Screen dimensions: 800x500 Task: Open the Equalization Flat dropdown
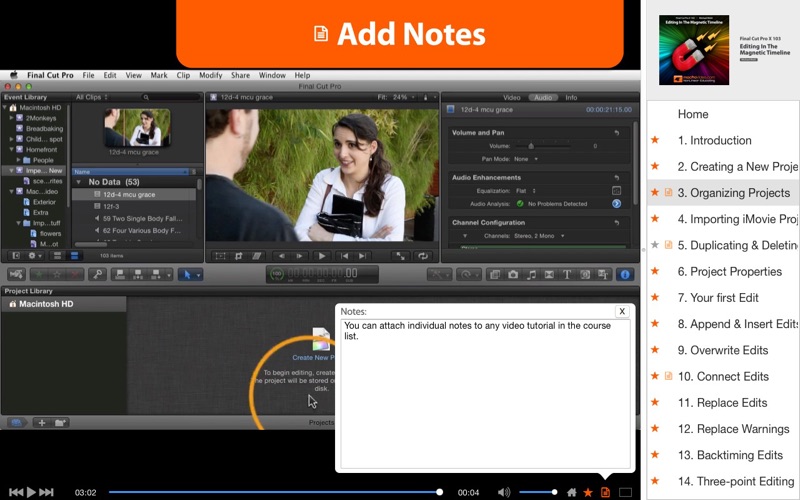coord(526,191)
